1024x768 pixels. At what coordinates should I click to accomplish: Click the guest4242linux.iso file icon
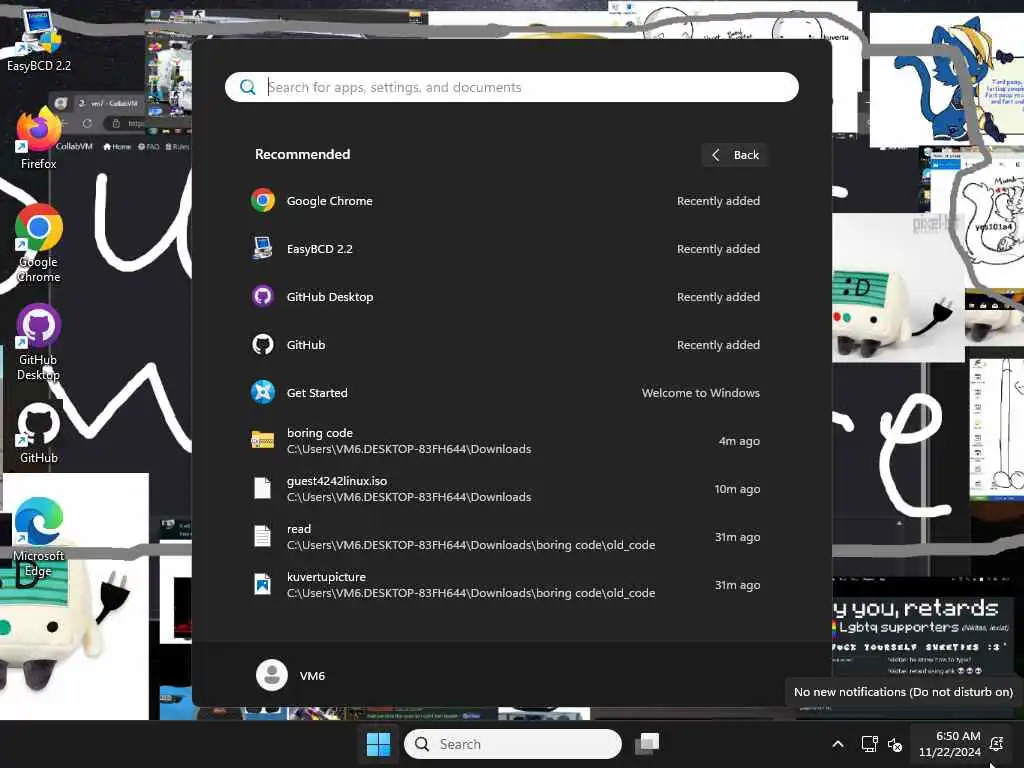263,488
